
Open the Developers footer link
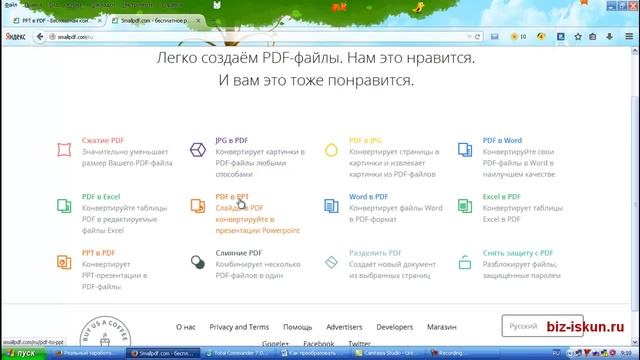pyautogui.click(x=395, y=327)
